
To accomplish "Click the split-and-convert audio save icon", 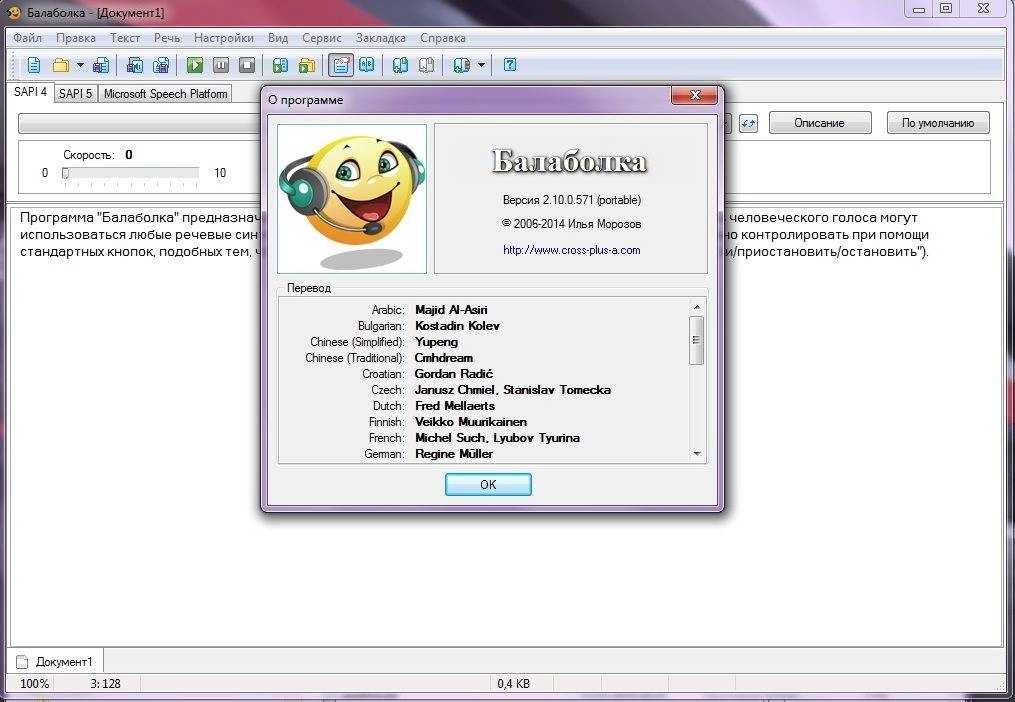I will pos(161,65).
